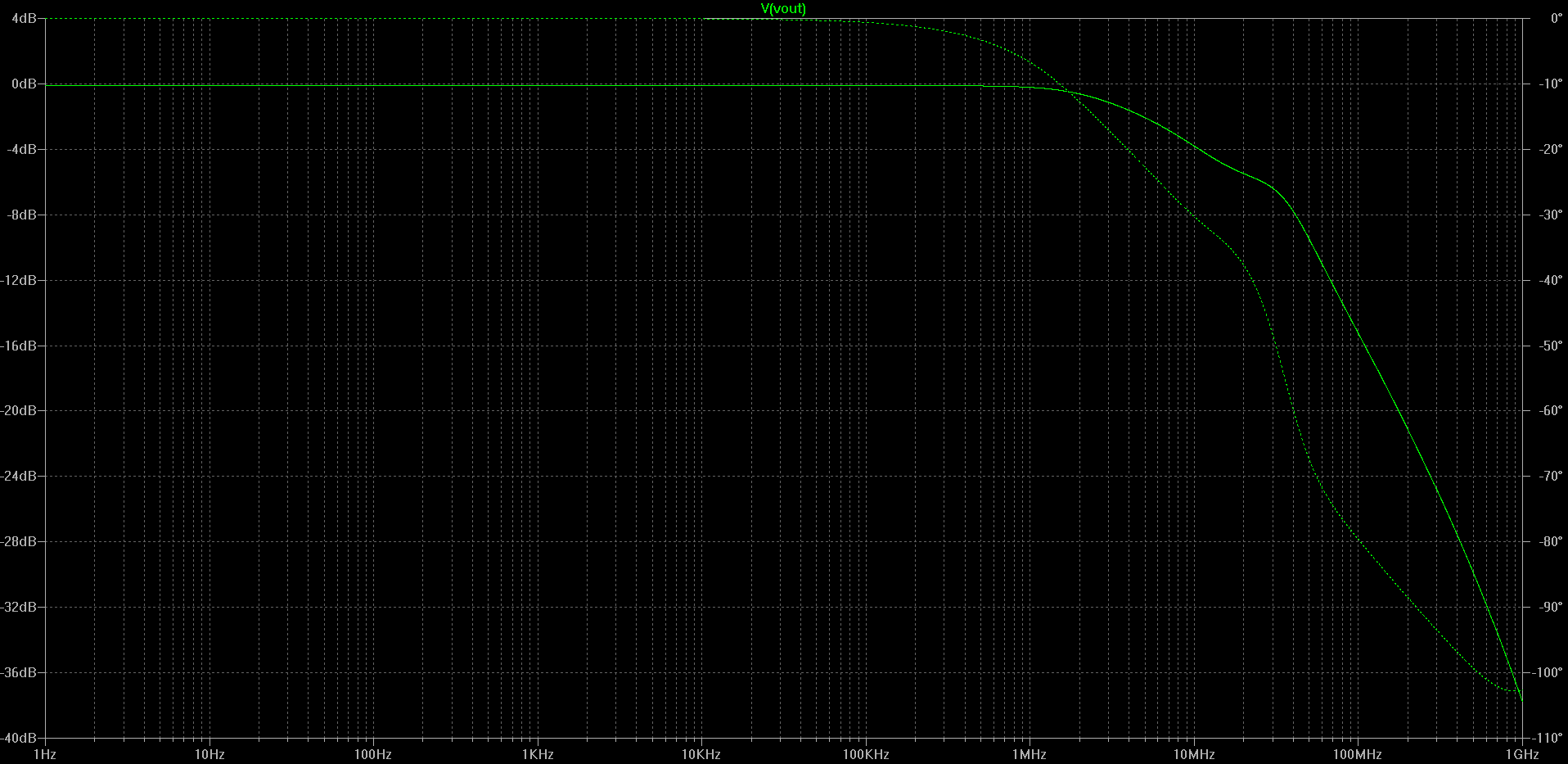
Task: Click the 0° phase axis label
Action: point(1557,18)
